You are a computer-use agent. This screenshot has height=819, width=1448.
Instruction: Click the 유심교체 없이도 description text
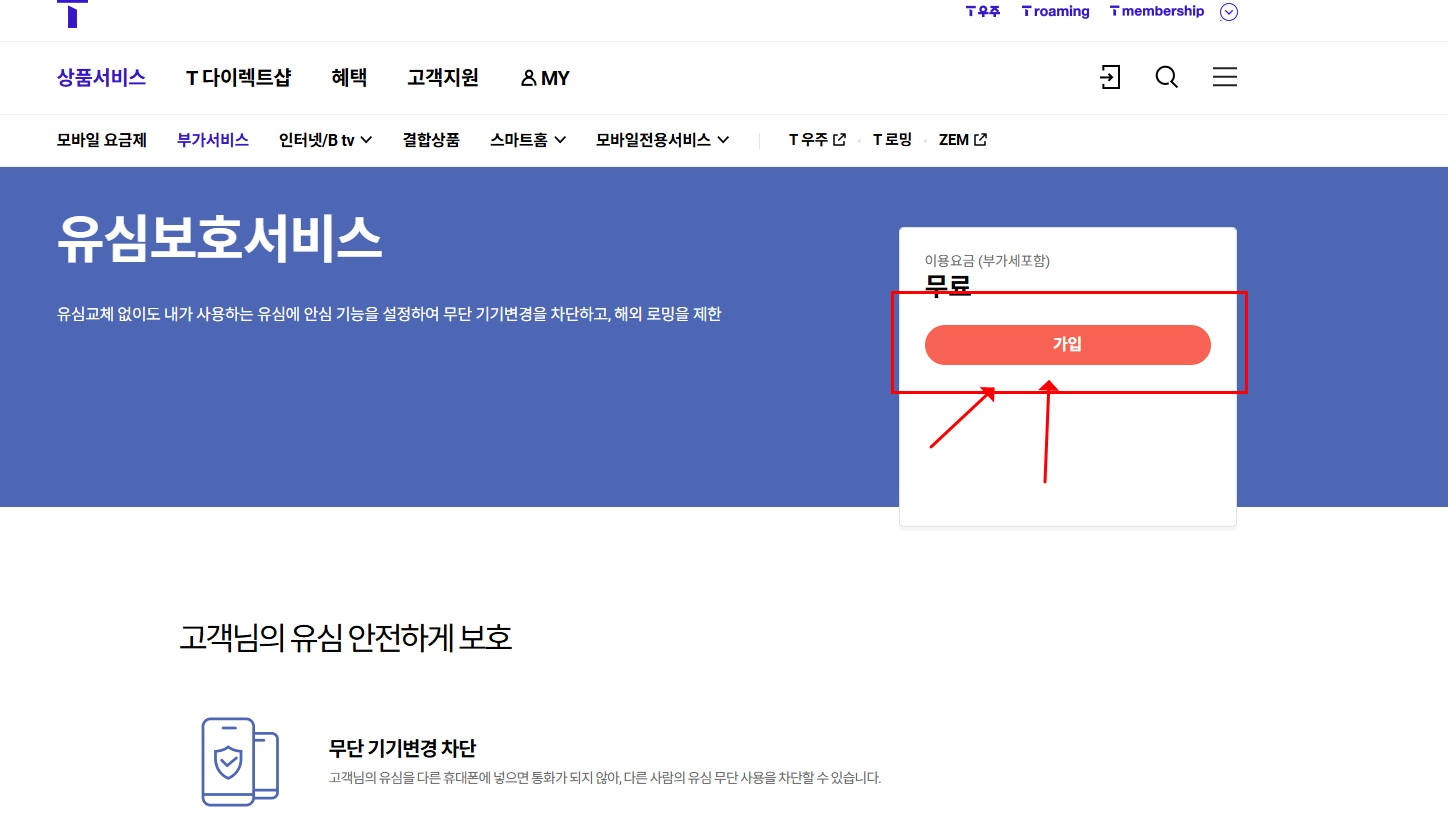[389, 314]
